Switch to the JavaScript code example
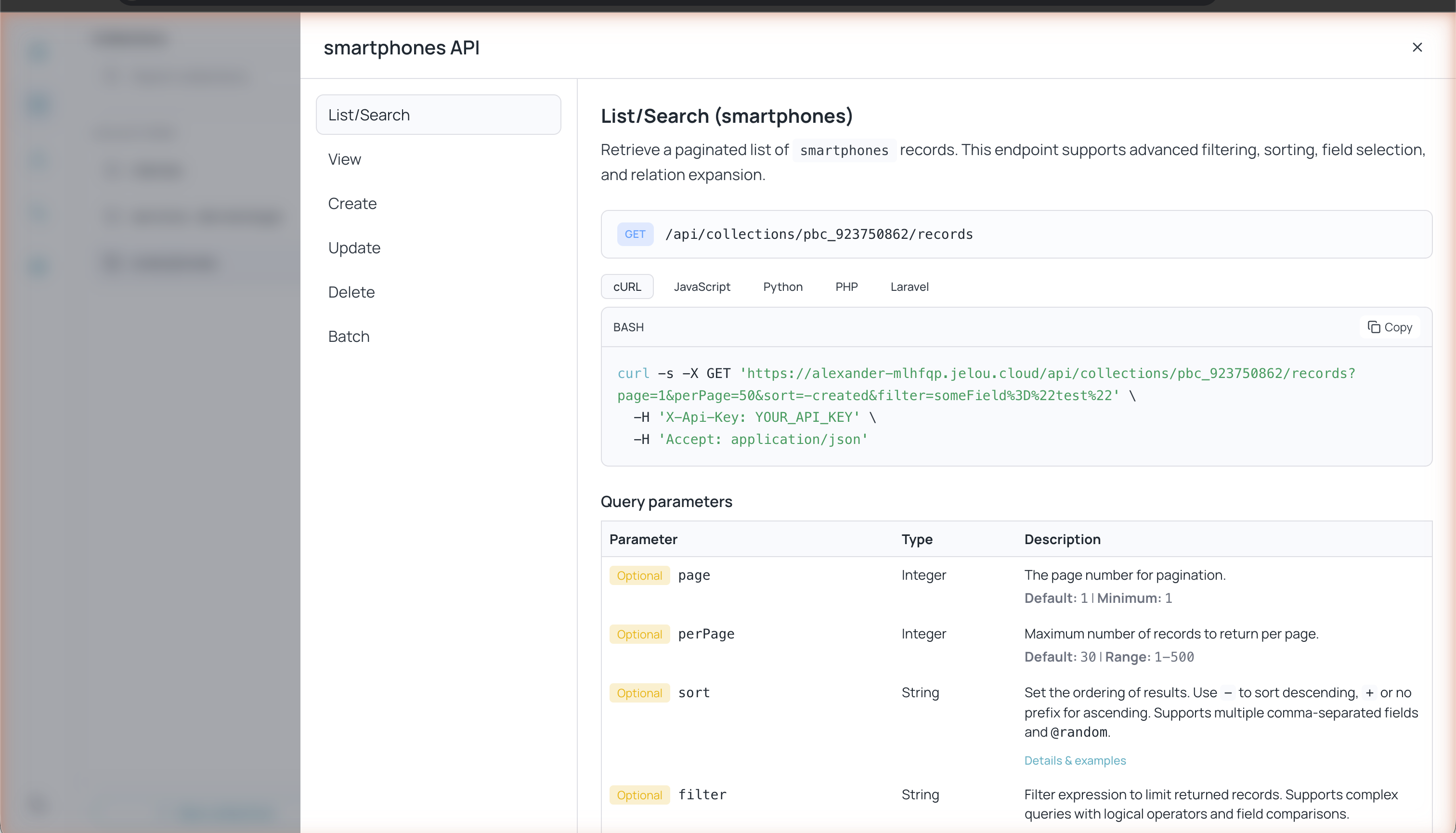Image resolution: width=1456 pixels, height=833 pixels. (x=702, y=286)
